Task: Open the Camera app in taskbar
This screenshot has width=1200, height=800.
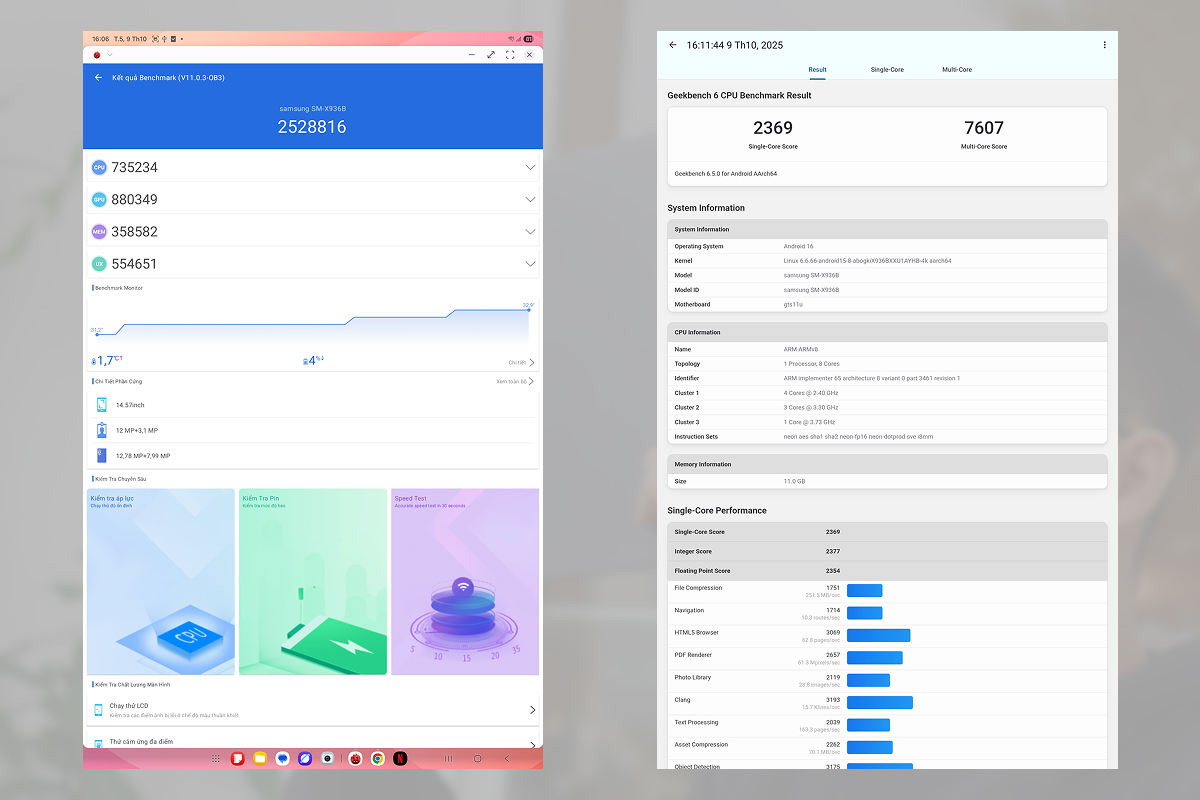Action: (328, 759)
